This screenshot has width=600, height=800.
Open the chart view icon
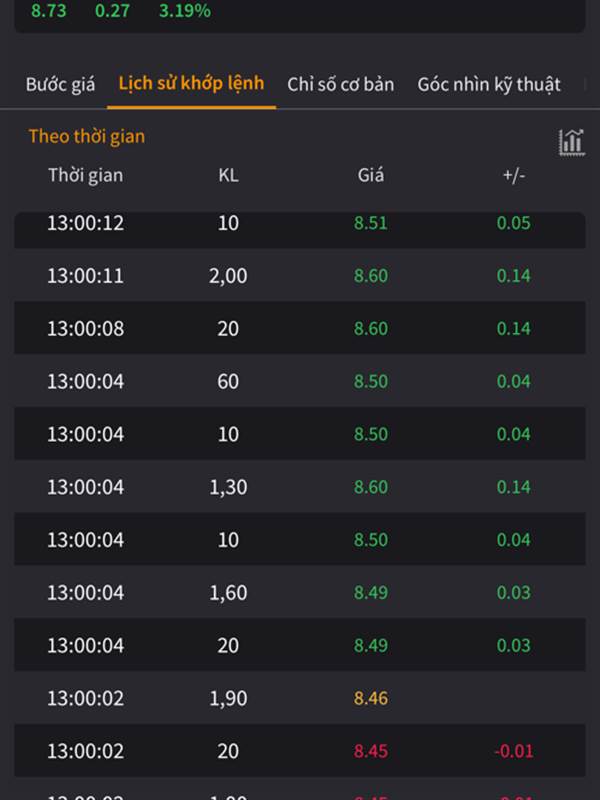(x=571, y=142)
